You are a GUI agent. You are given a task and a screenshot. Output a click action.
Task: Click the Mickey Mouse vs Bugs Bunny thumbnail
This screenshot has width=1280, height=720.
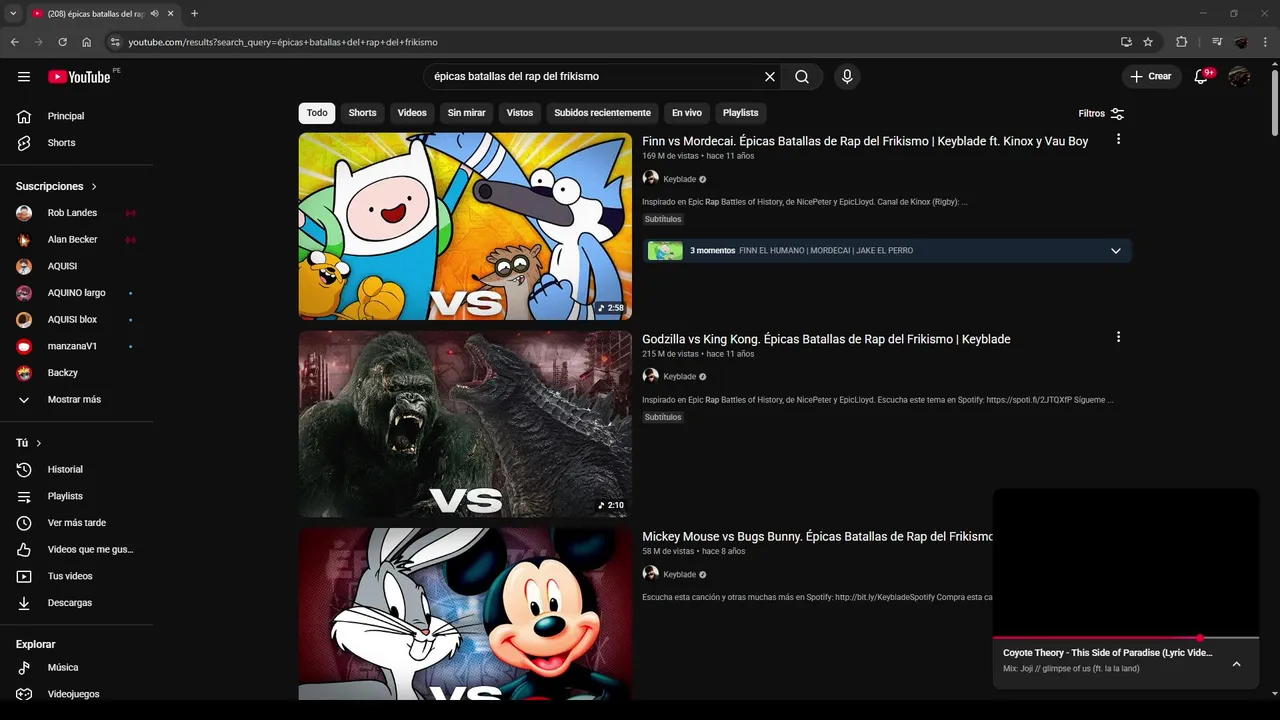(465, 614)
